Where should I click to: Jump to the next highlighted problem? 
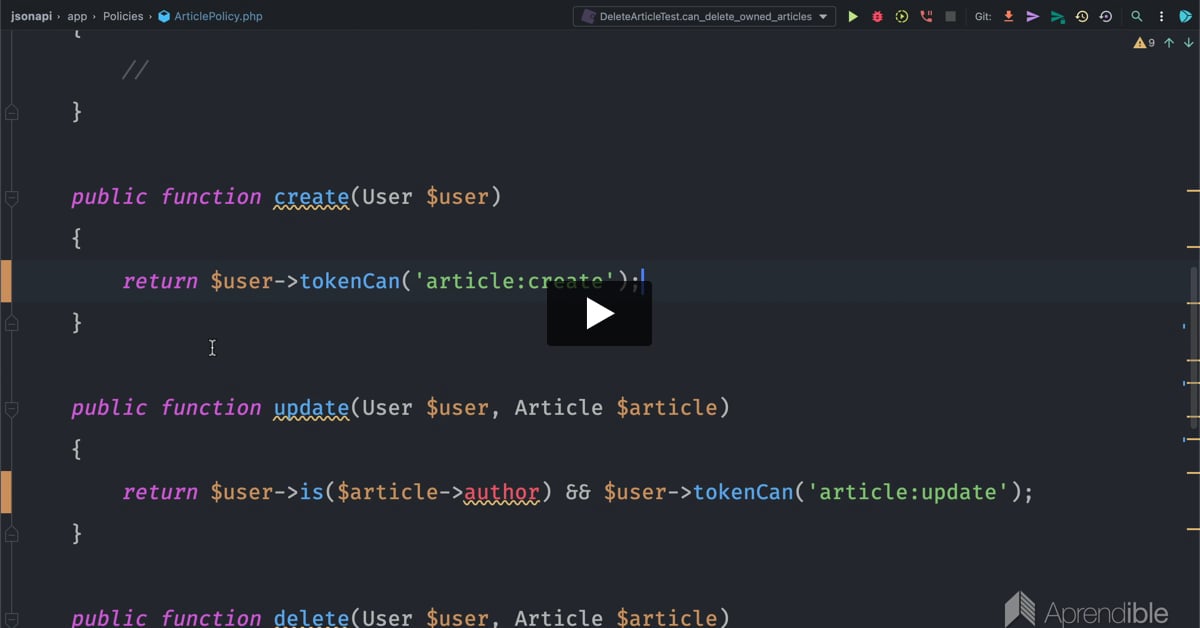point(1188,43)
